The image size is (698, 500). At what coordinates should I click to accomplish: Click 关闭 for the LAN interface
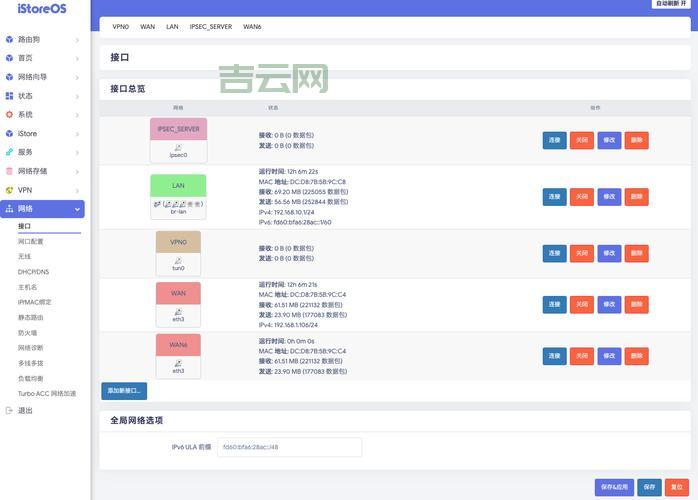[x=582, y=197]
